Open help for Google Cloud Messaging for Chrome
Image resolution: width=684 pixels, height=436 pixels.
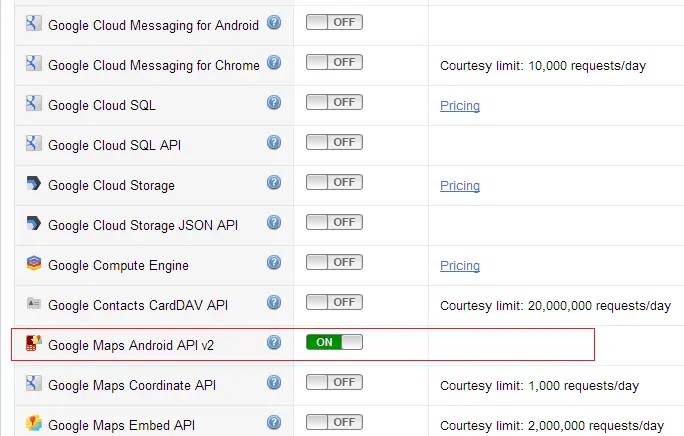274,62
